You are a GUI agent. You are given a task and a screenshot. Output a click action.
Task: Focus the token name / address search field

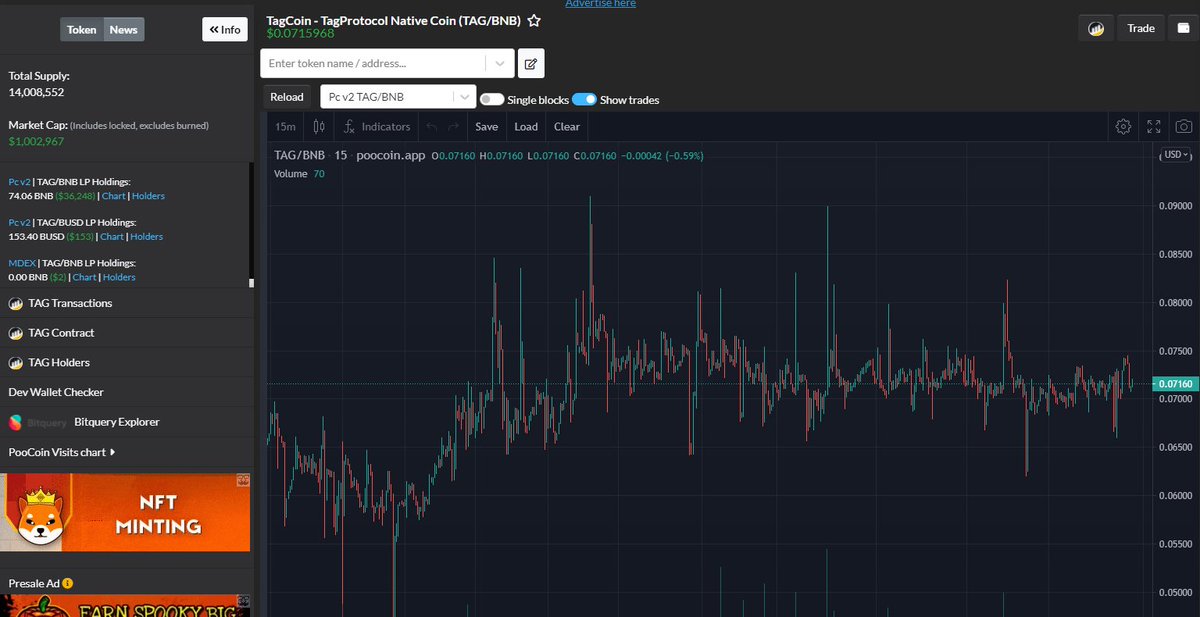[374, 63]
